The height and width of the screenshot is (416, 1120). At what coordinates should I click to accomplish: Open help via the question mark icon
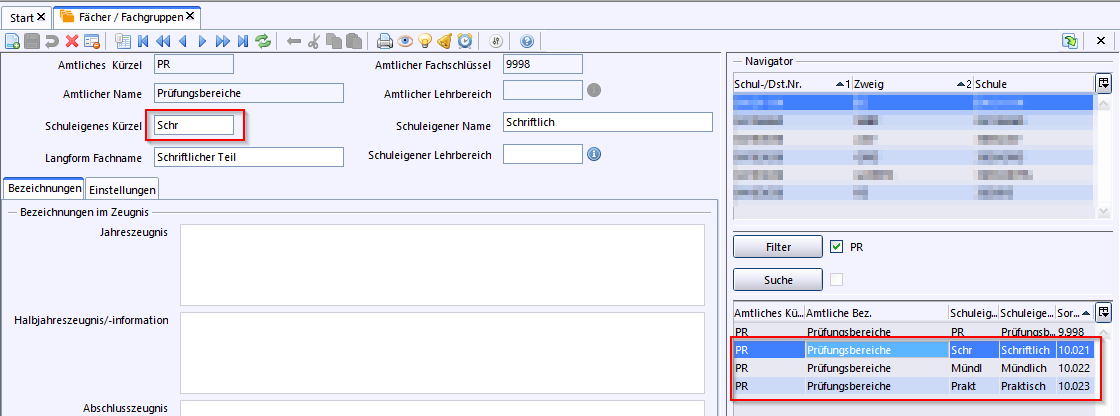point(527,41)
